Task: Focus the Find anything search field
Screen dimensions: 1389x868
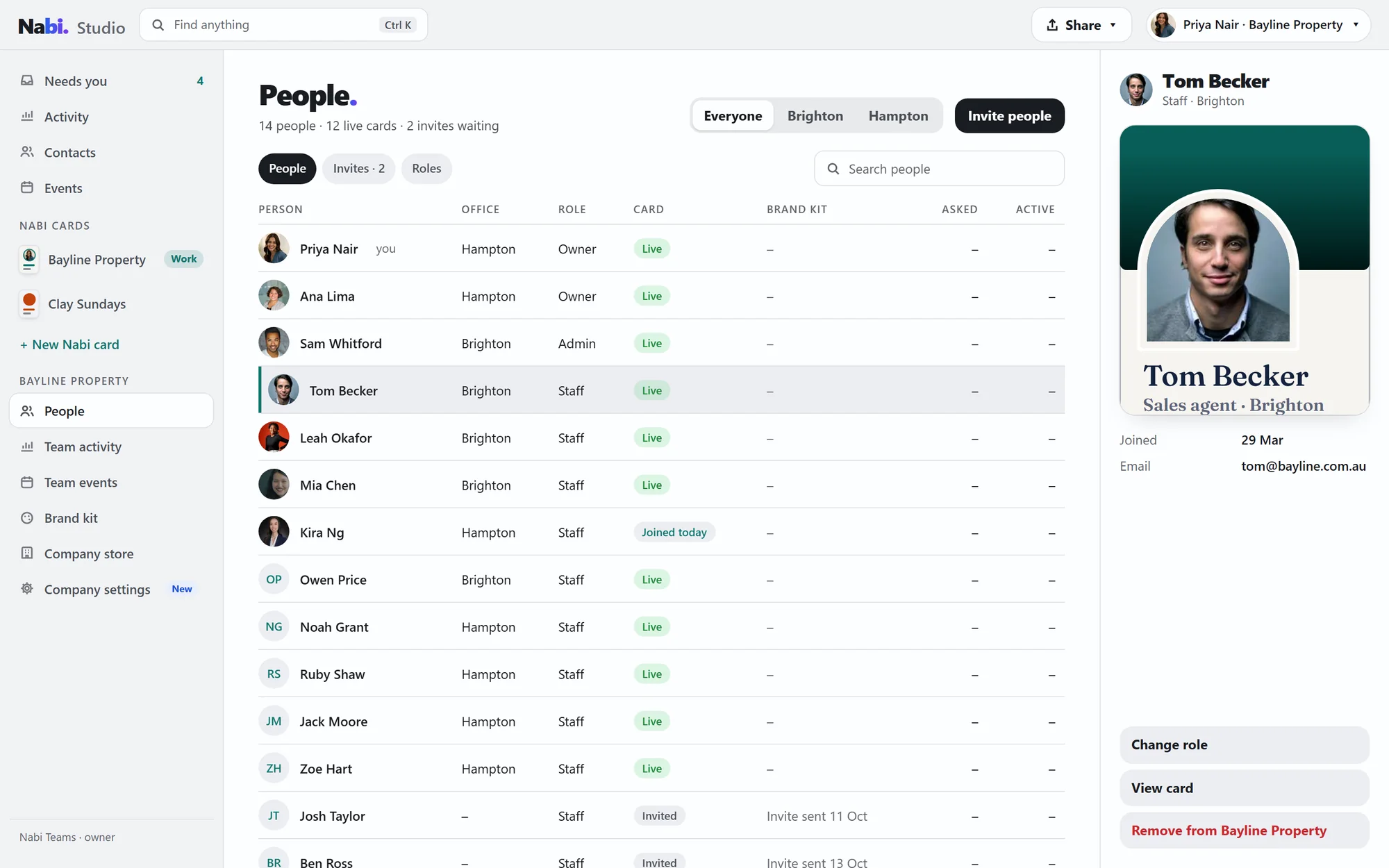Action: (283, 25)
